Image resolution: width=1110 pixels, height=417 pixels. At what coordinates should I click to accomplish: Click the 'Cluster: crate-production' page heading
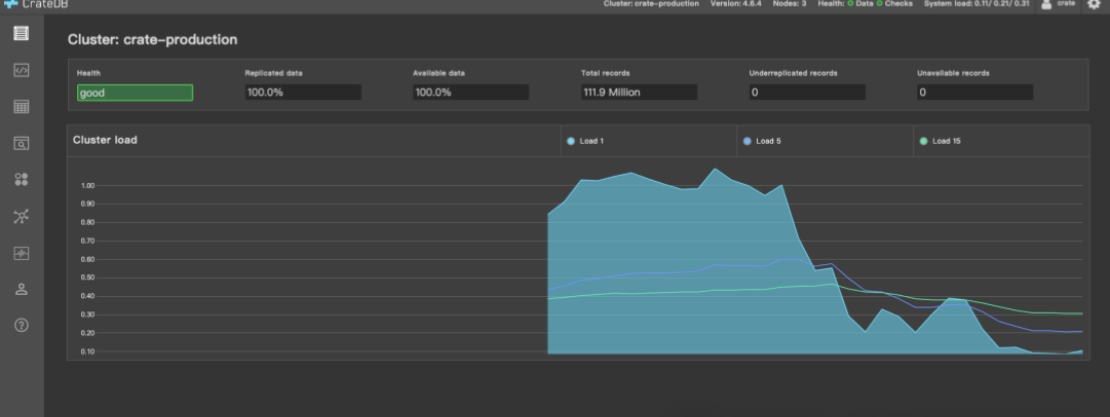[x=152, y=40]
